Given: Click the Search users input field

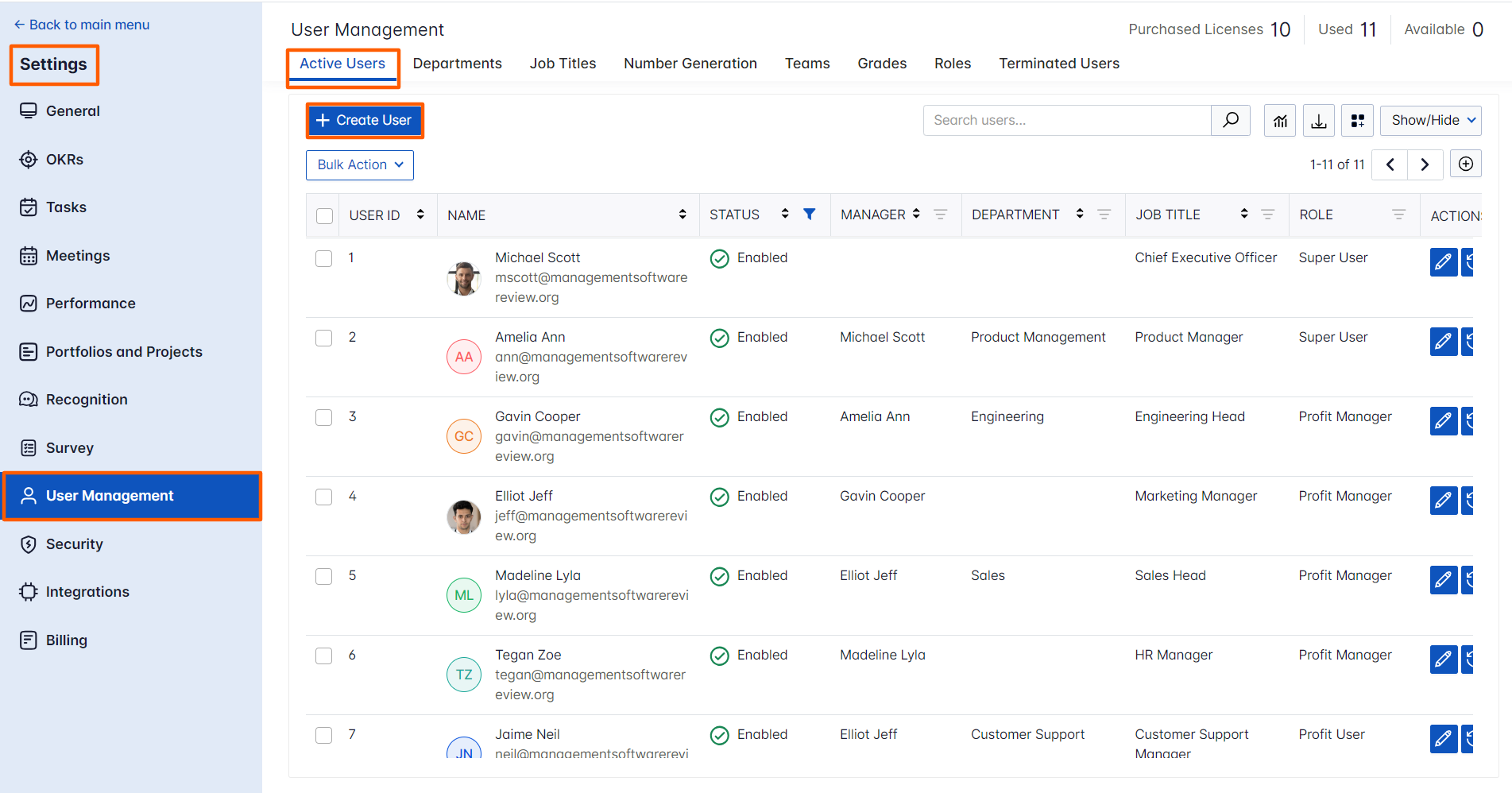Looking at the screenshot, I should click(1066, 121).
